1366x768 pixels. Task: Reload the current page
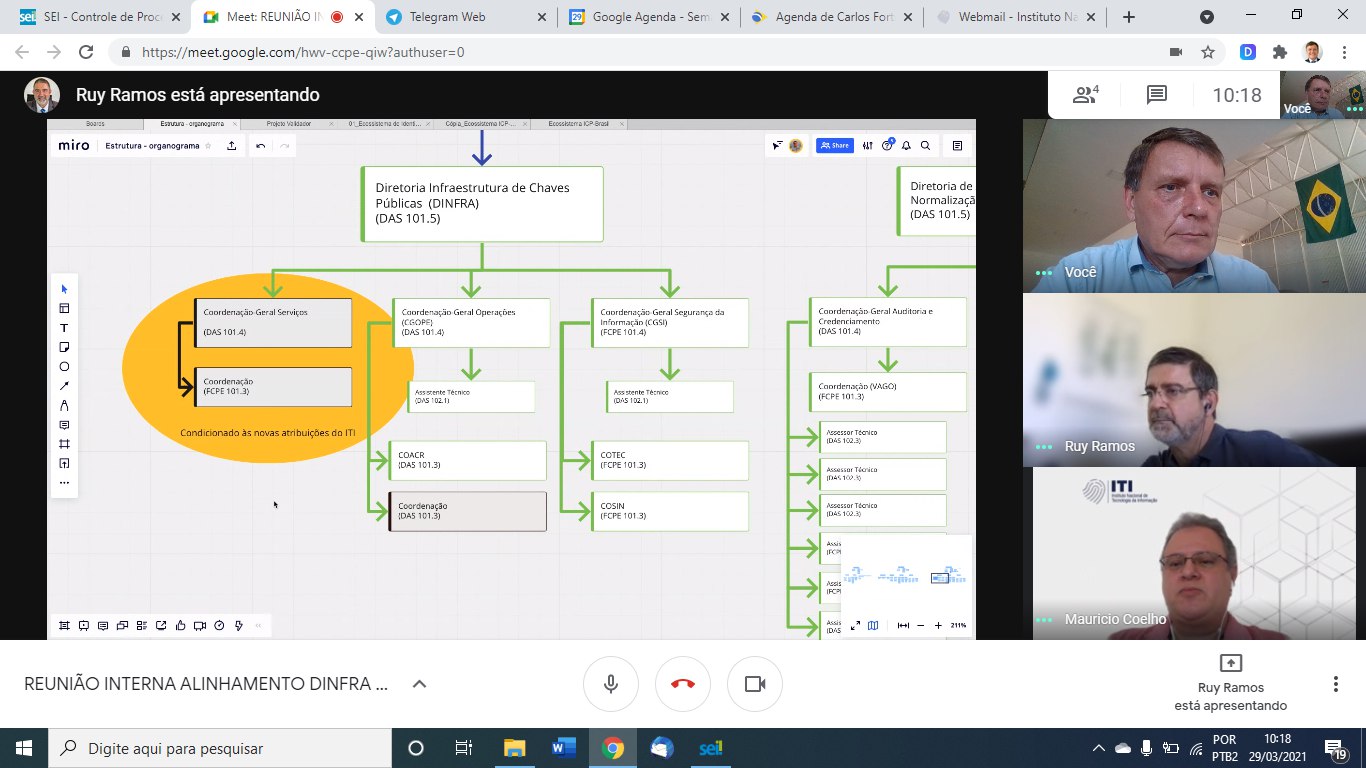click(86, 52)
